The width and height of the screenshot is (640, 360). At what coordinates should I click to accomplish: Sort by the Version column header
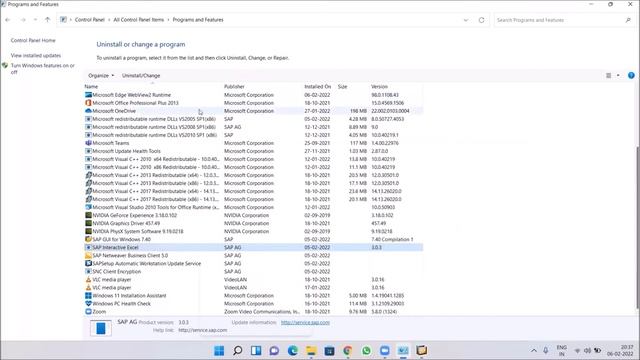coord(379,87)
